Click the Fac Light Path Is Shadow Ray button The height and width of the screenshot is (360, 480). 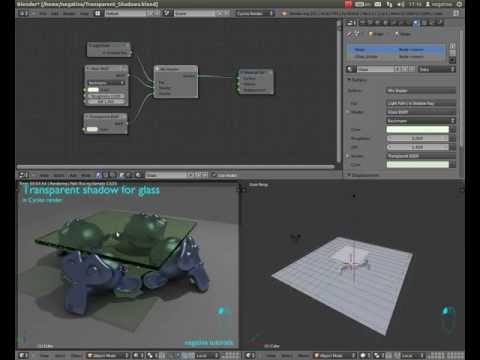coord(421,103)
